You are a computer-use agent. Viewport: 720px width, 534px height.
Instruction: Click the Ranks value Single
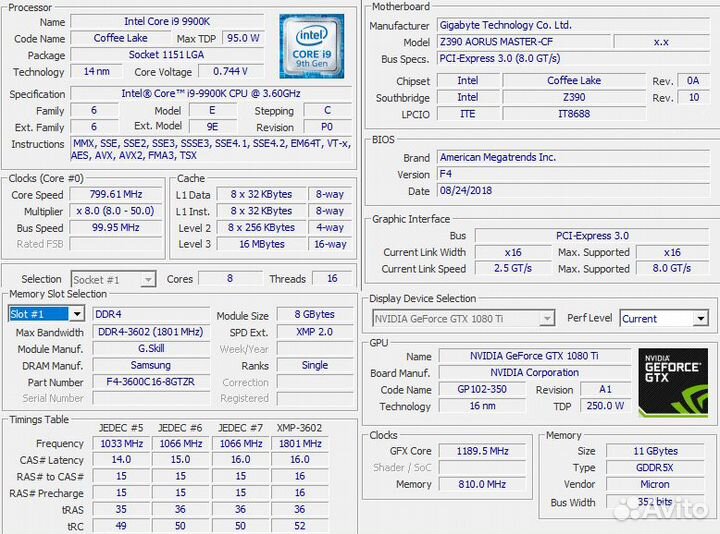(315, 365)
